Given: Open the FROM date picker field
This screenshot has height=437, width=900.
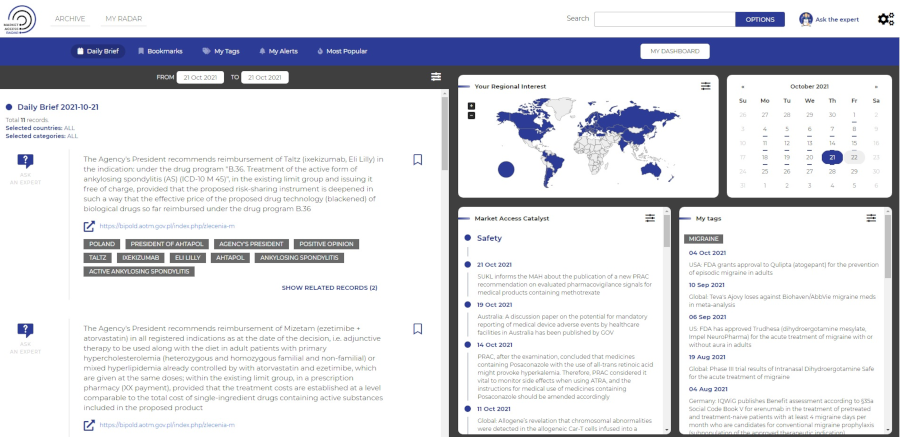Looking at the screenshot, I should point(200,77).
